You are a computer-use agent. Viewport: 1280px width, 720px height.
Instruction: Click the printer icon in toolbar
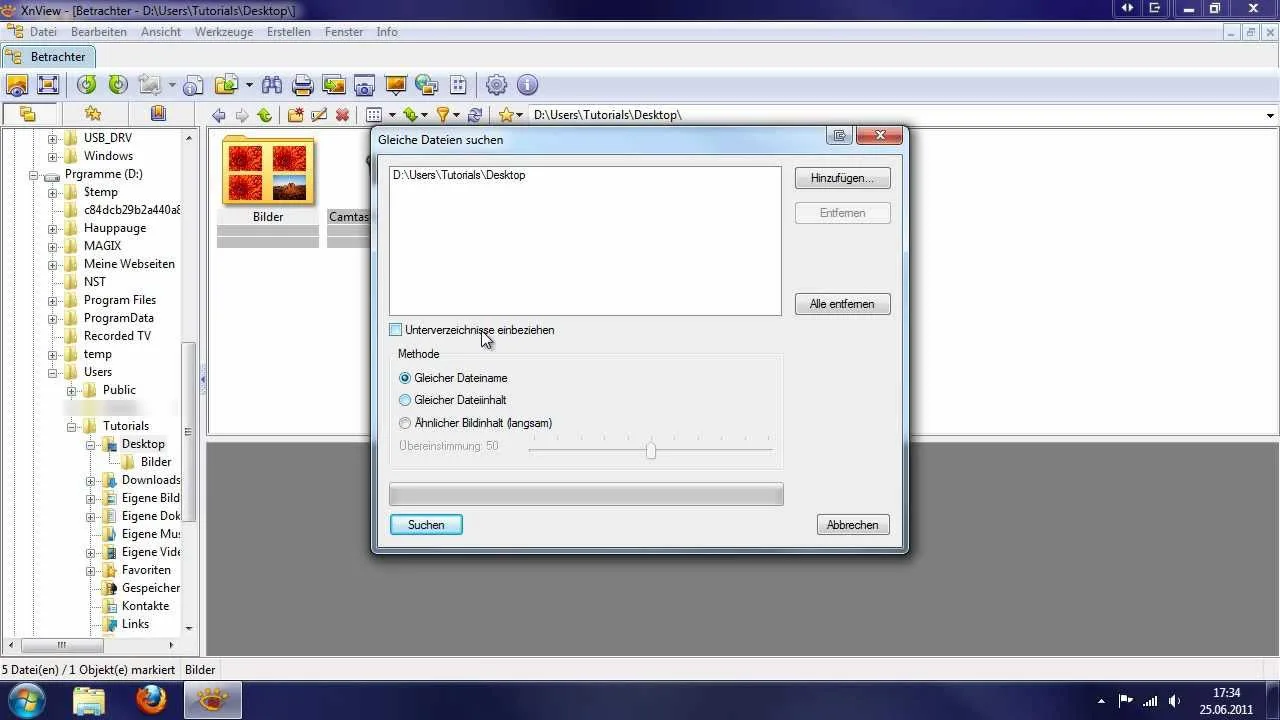(x=302, y=86)
